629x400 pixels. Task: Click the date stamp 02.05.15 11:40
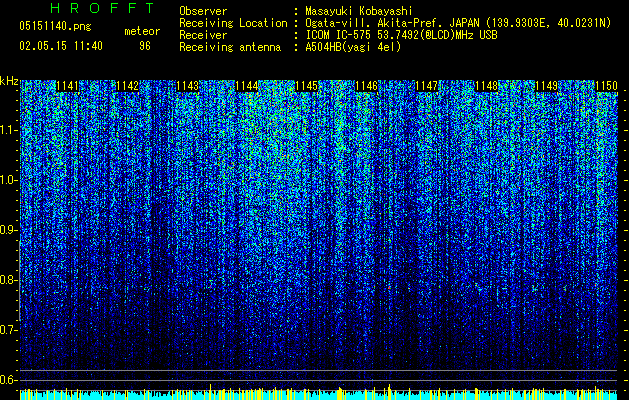(61, 46)
